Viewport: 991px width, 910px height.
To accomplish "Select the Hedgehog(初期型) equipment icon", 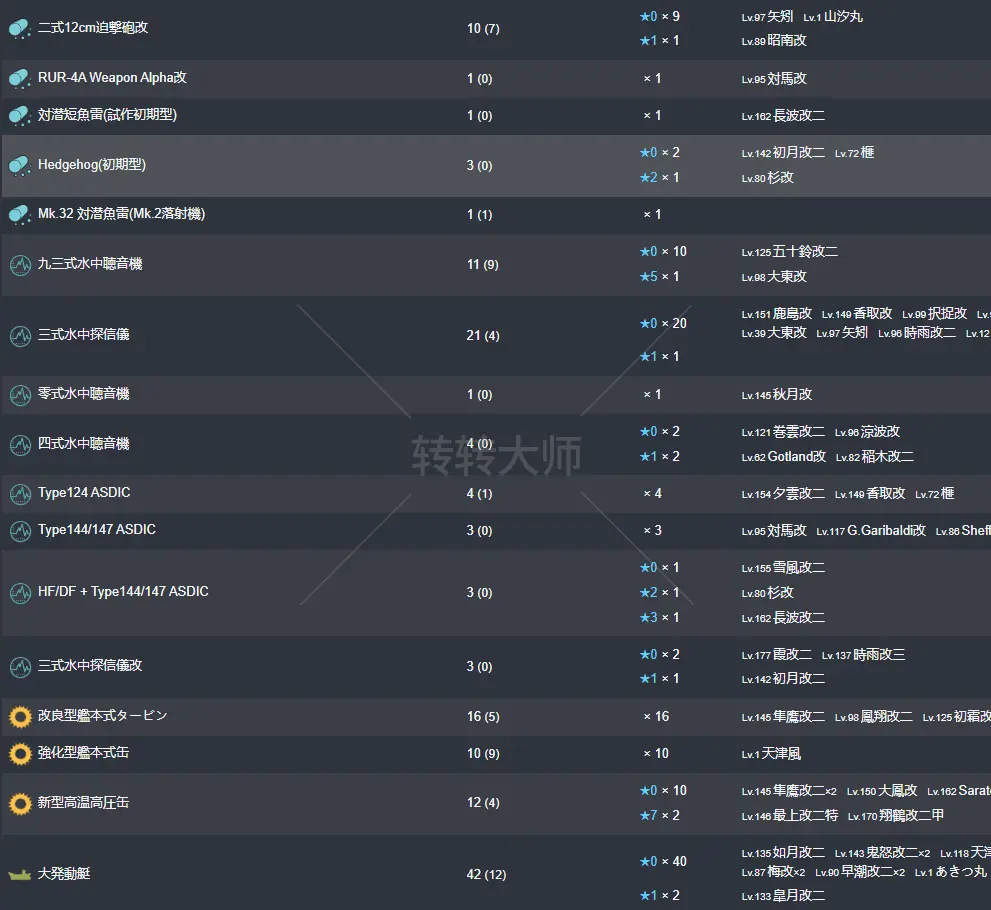I will point(19,165).
